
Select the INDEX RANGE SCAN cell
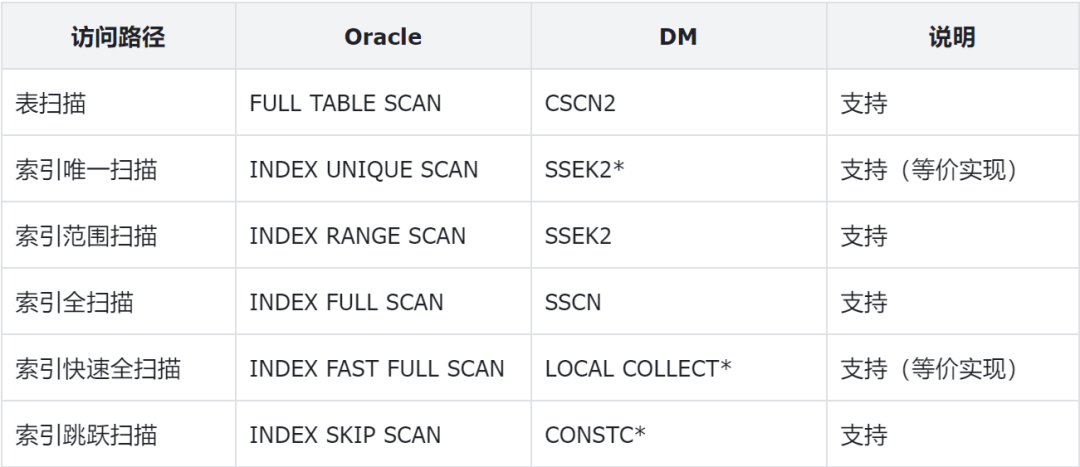[357, 236]
